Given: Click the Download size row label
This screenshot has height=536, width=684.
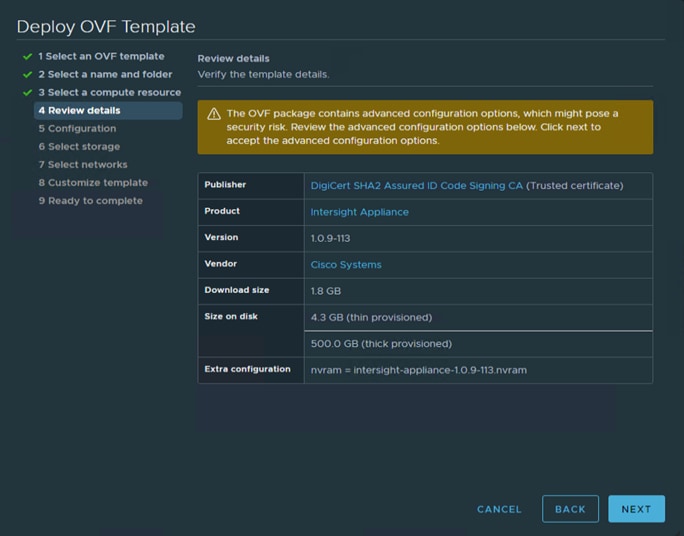Looking at the screenshot, I should pos(237,290).
